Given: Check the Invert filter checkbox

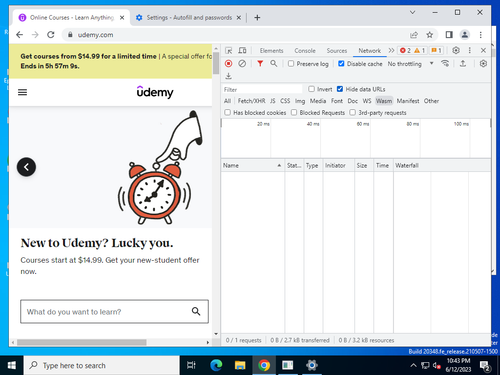Looking at the screenshot, I should tap(311, 89).
